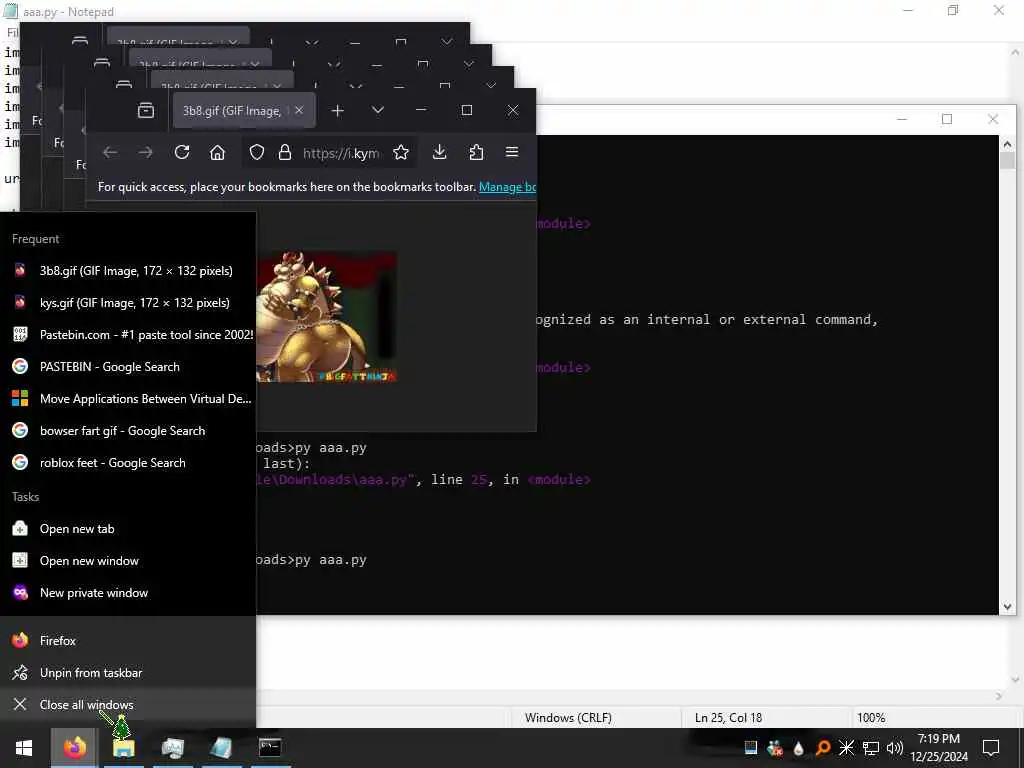Viewport: 1024px width, 768px height.
Task: Open roblox feet - Google Search entry
Action: click(x=128, y=462)
